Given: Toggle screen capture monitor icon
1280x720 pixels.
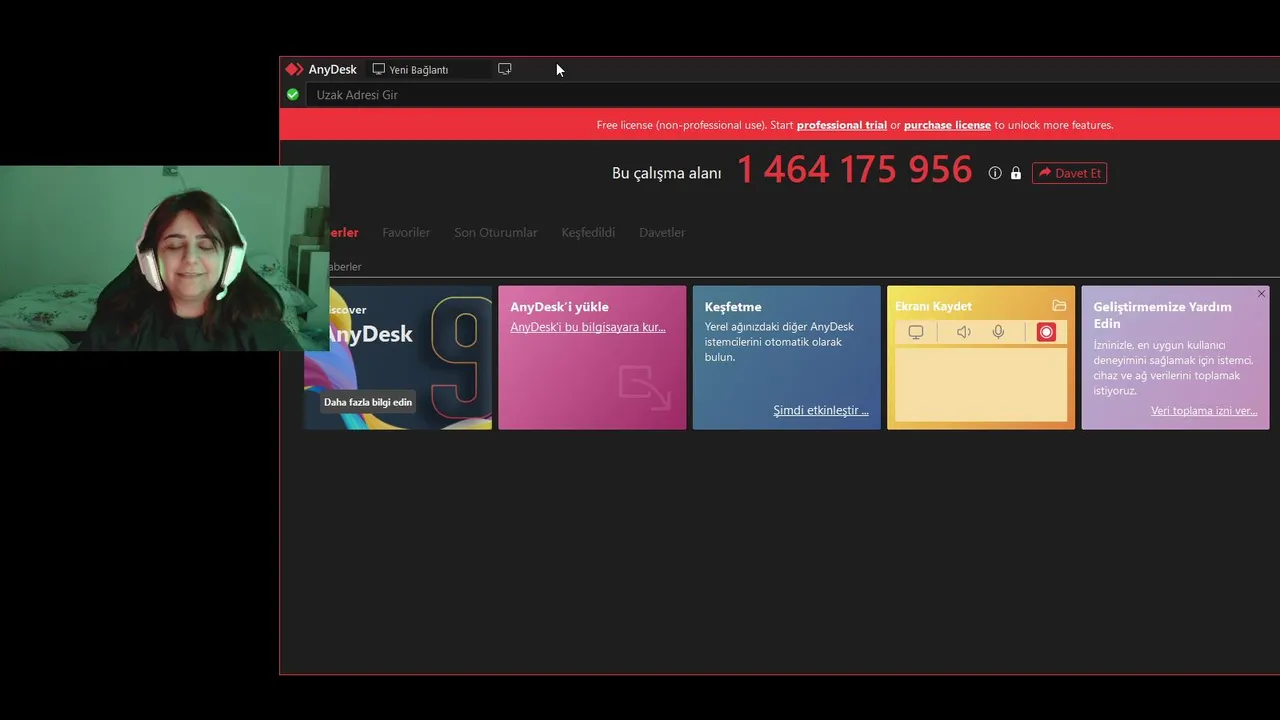Looking at the screenshot, I should [x=916, y=332].
